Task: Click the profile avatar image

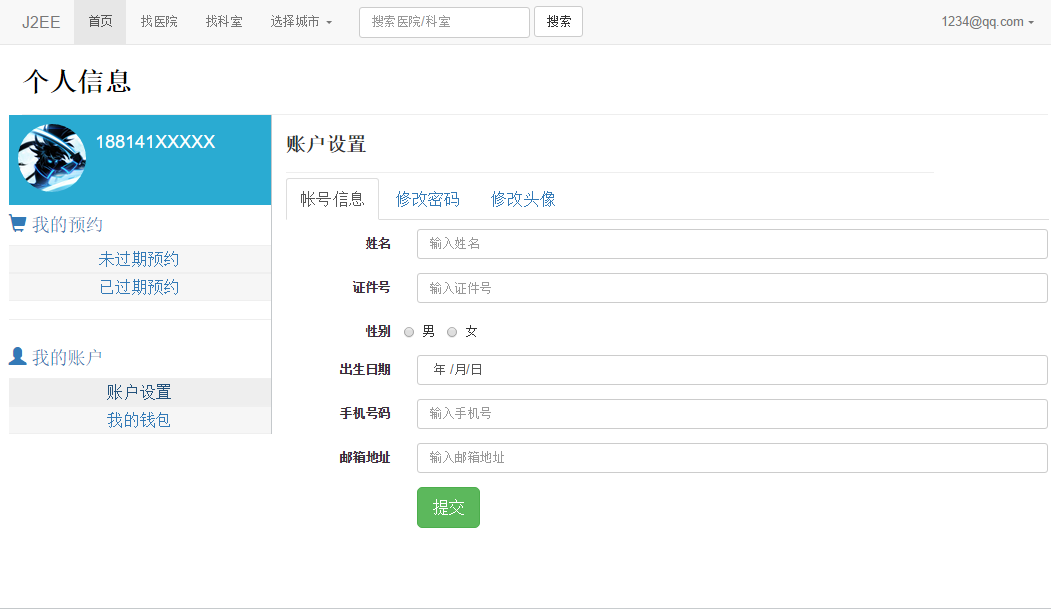Action: 52,158
